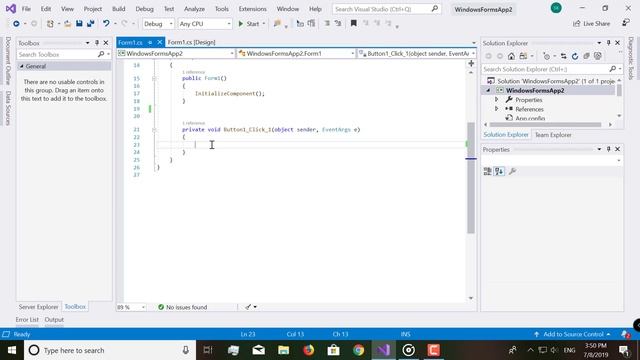Screen dimensions: 640x360
Task: Pin the Toolbox panel with the auto-hide pin
Action: (x=97, y=43)
